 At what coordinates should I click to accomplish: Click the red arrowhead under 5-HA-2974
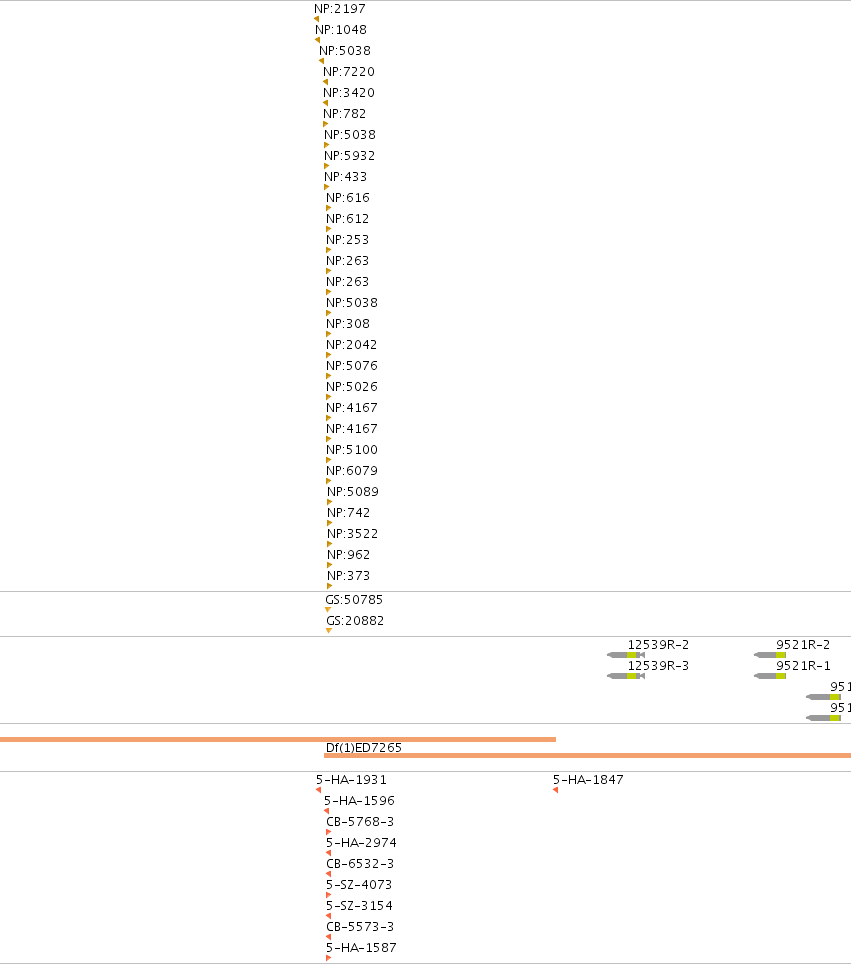[328, 853]
